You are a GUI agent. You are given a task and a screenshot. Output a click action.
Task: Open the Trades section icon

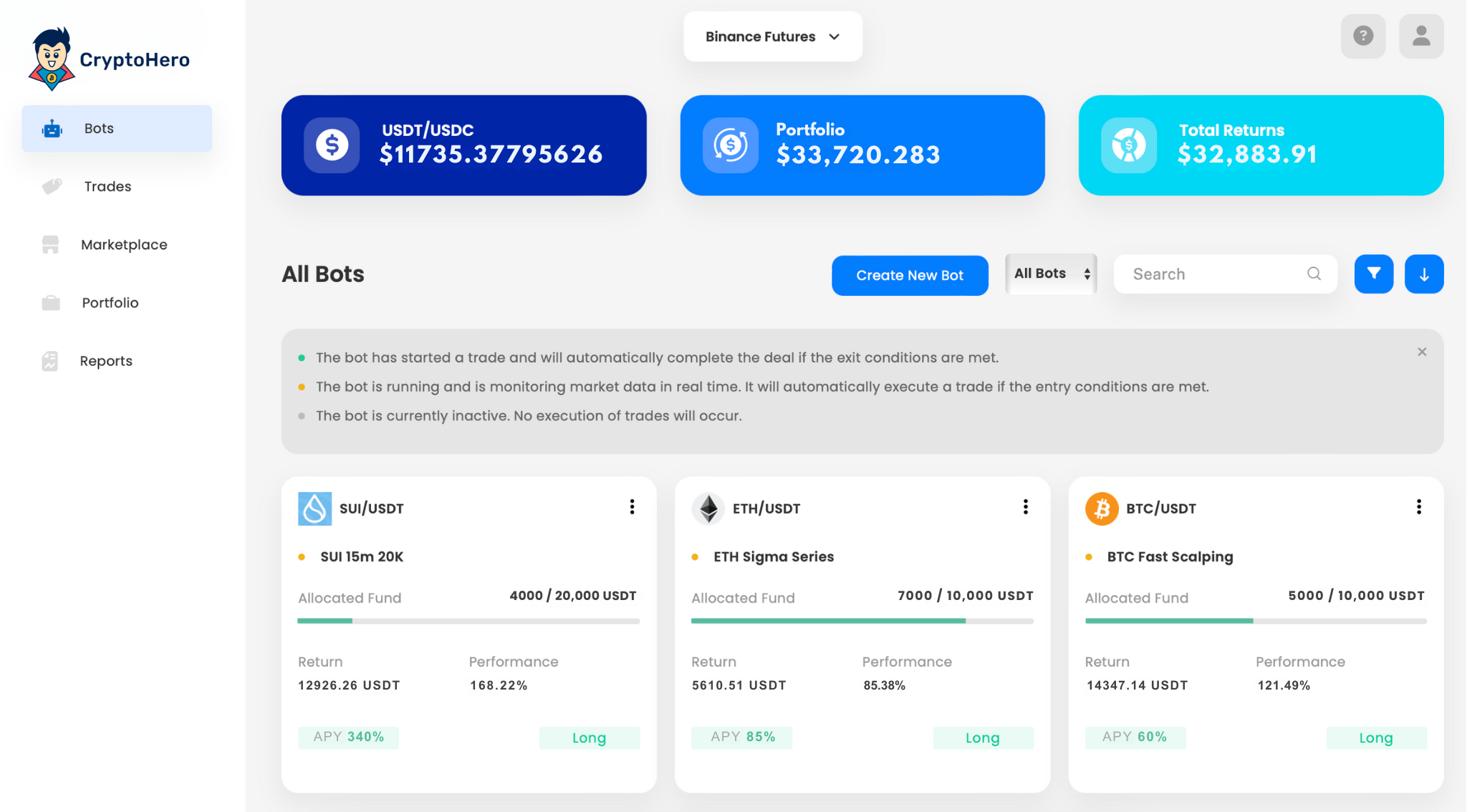[x=50, y=186]
